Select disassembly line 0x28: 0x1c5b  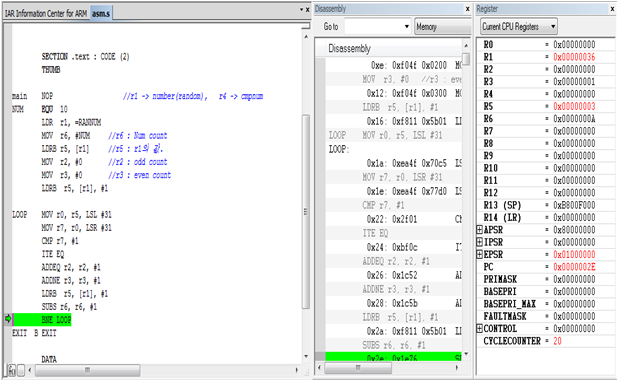(x=394, y=303)
